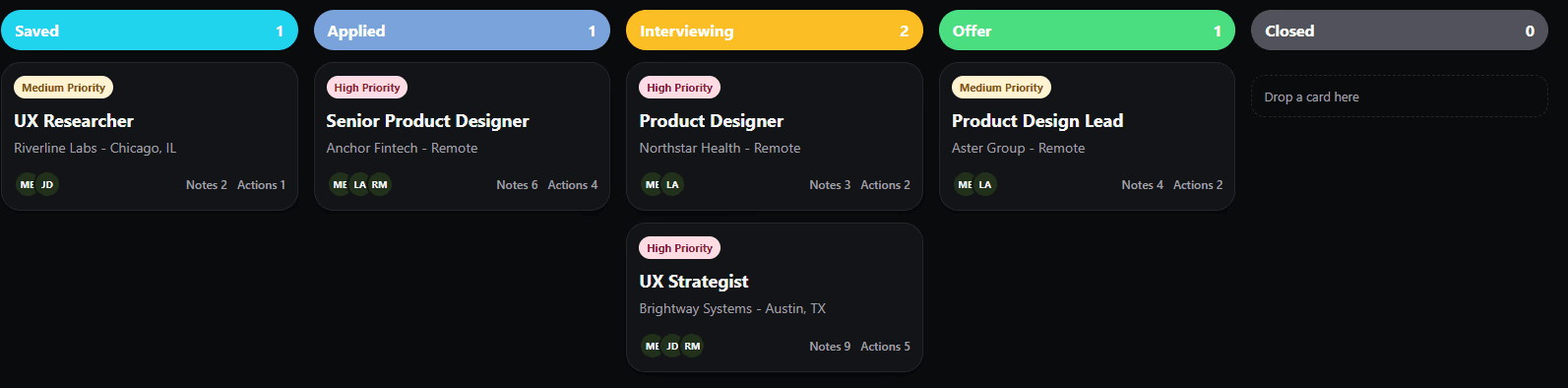Click Notes 9 on UX Strategist card
Screen dimensions: 1568x388
click(x=830, y=347)
